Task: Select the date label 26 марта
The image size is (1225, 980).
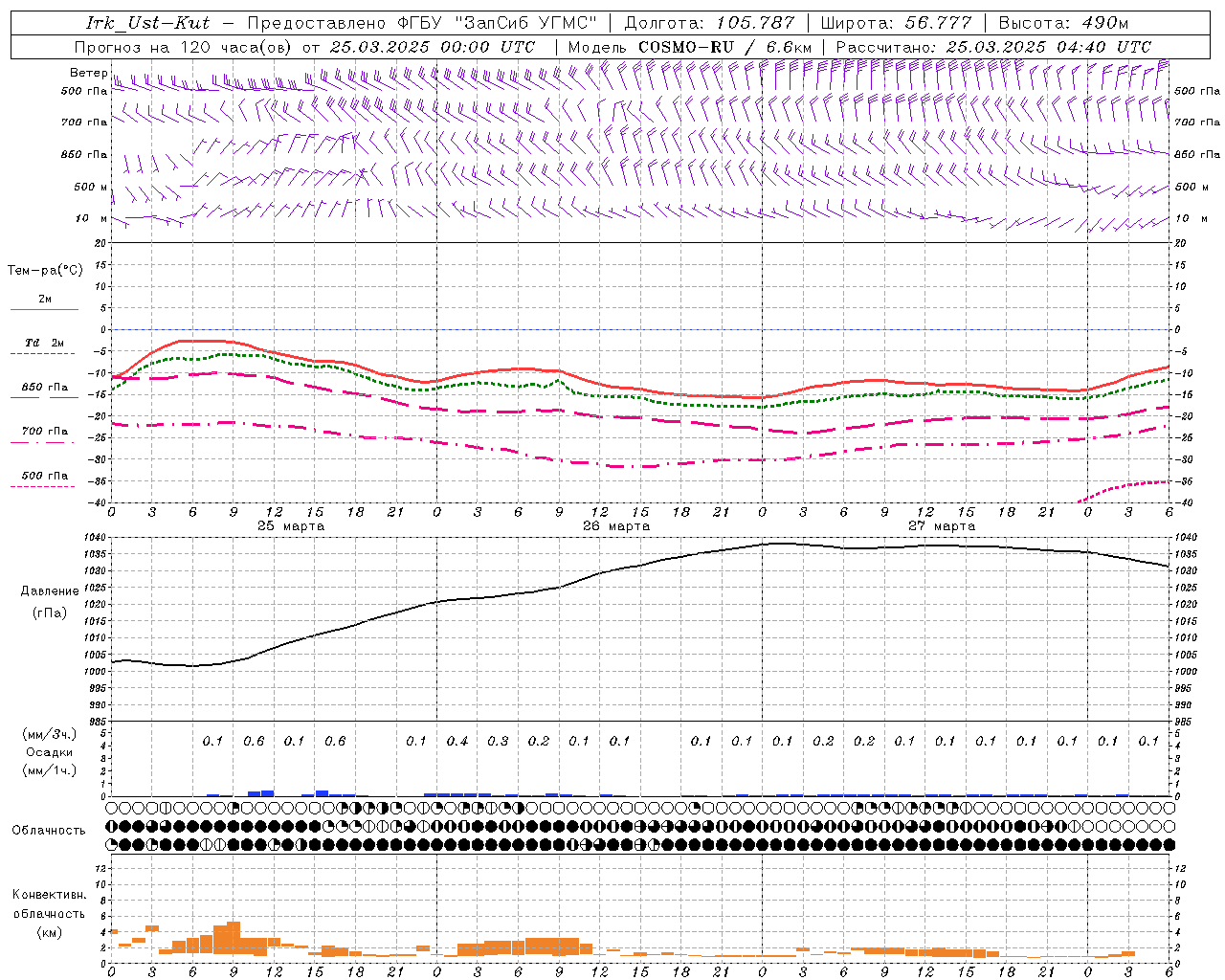Action: pyautogui.click(x=616, y=526)
